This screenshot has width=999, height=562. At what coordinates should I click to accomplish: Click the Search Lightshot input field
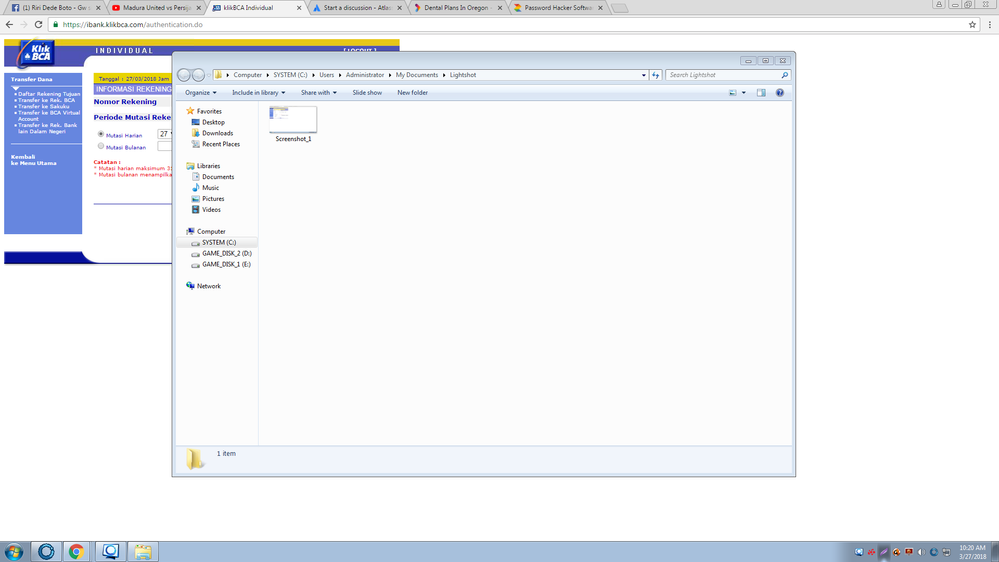pyautogui.click(x=723, y=75)
